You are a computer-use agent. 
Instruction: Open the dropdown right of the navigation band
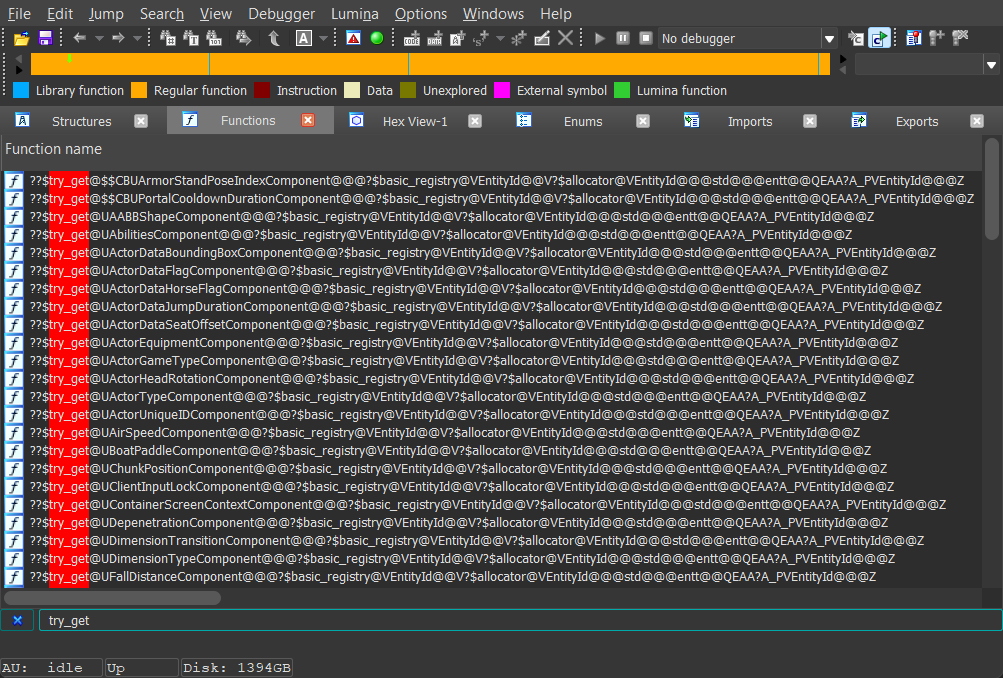tap(991, 65)
